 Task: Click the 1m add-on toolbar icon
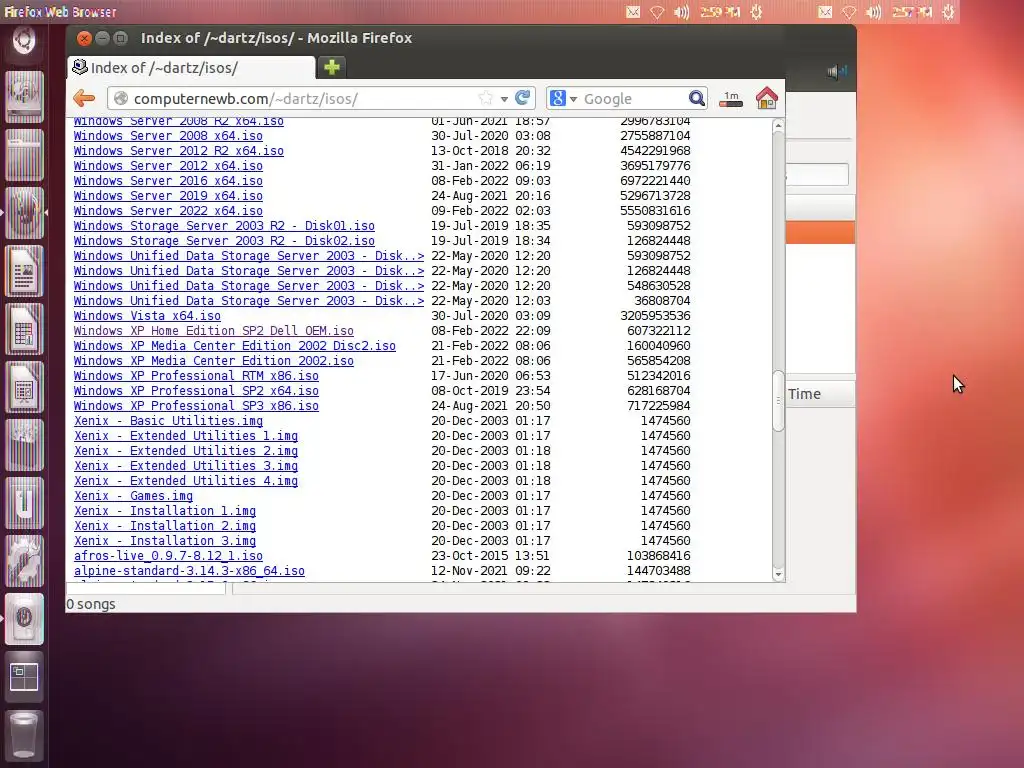[731, 99]
